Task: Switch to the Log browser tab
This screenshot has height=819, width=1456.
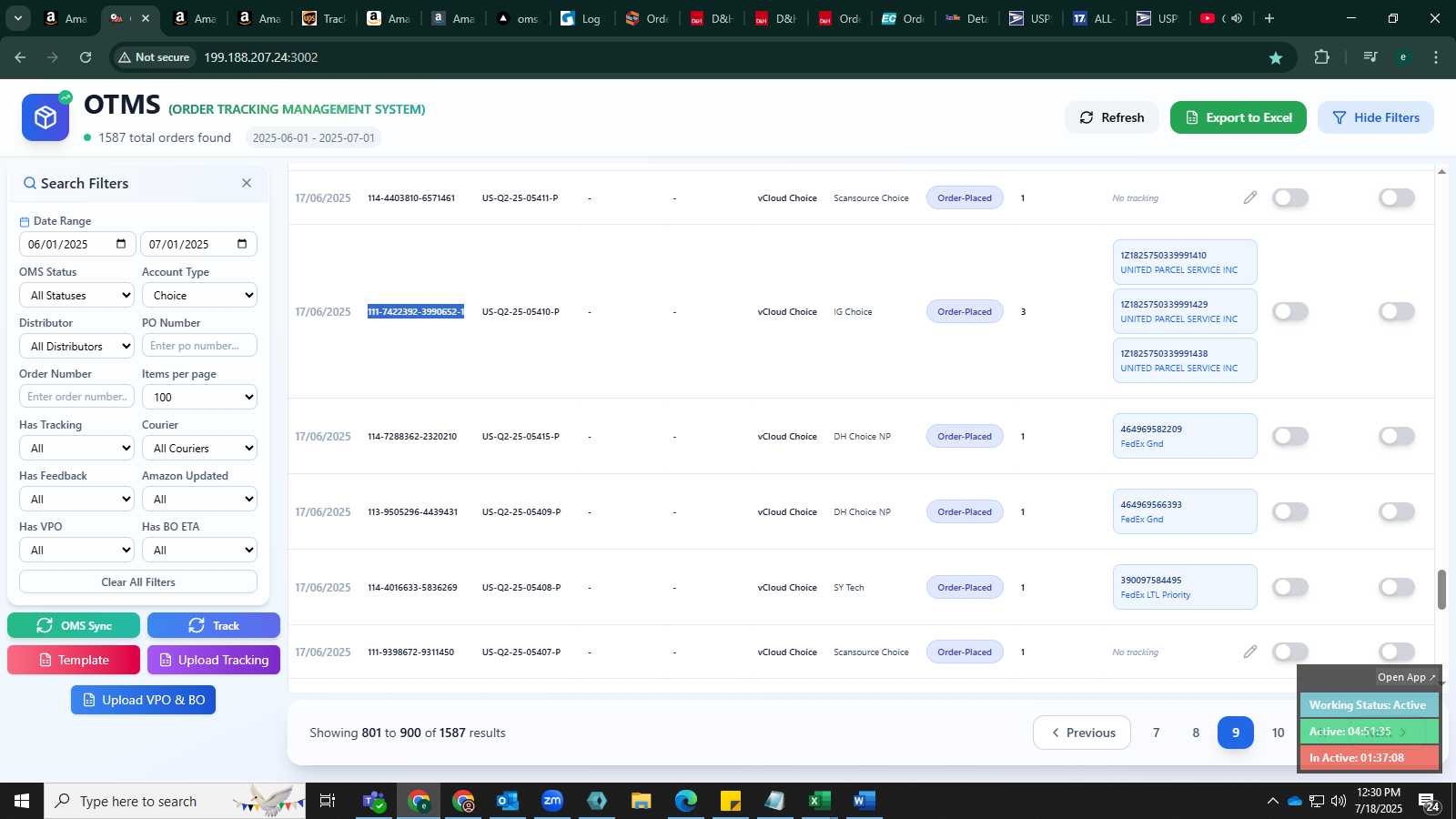Action: click(x=581, y=18)
